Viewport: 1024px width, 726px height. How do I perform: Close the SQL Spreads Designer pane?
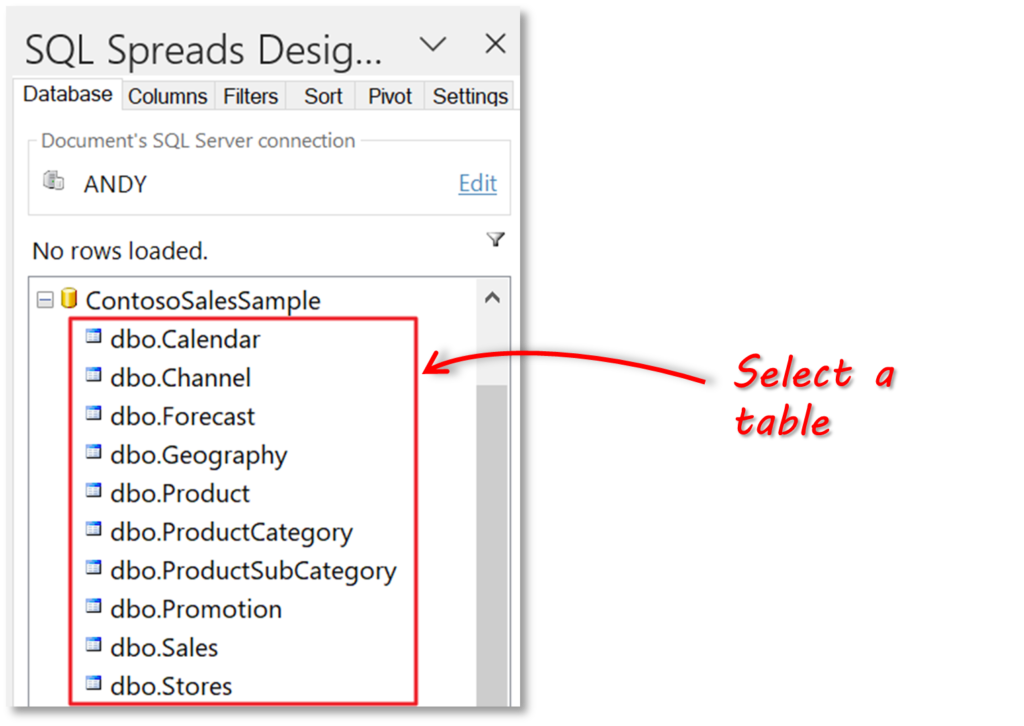pos(495,44)
